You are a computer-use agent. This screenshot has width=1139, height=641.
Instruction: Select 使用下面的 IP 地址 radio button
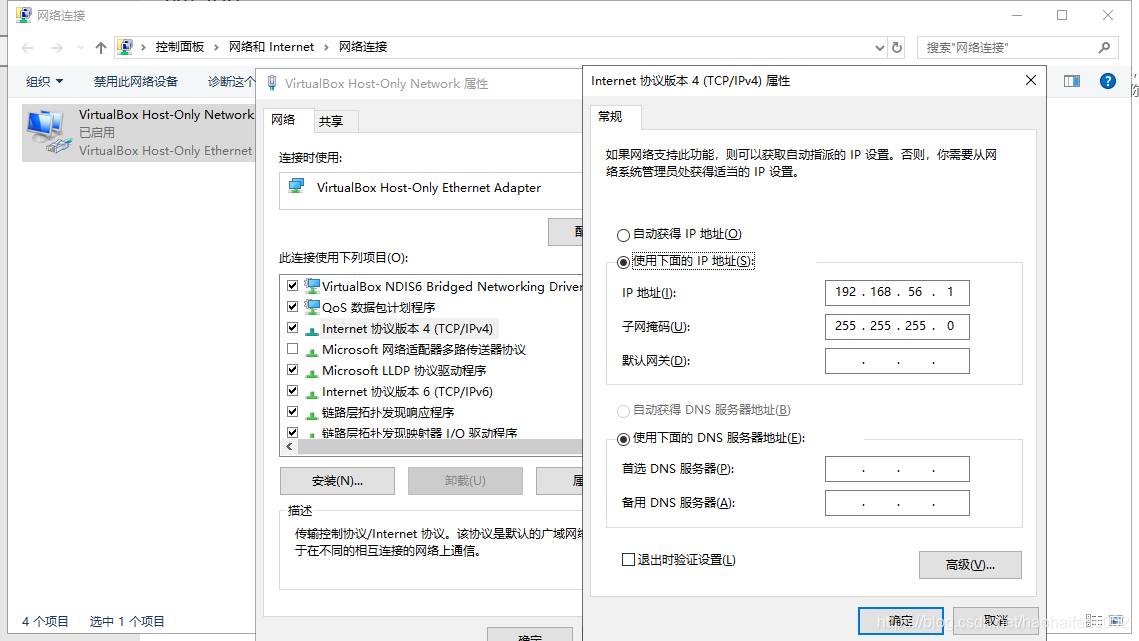pyautogui.click(x=623, y=262)
